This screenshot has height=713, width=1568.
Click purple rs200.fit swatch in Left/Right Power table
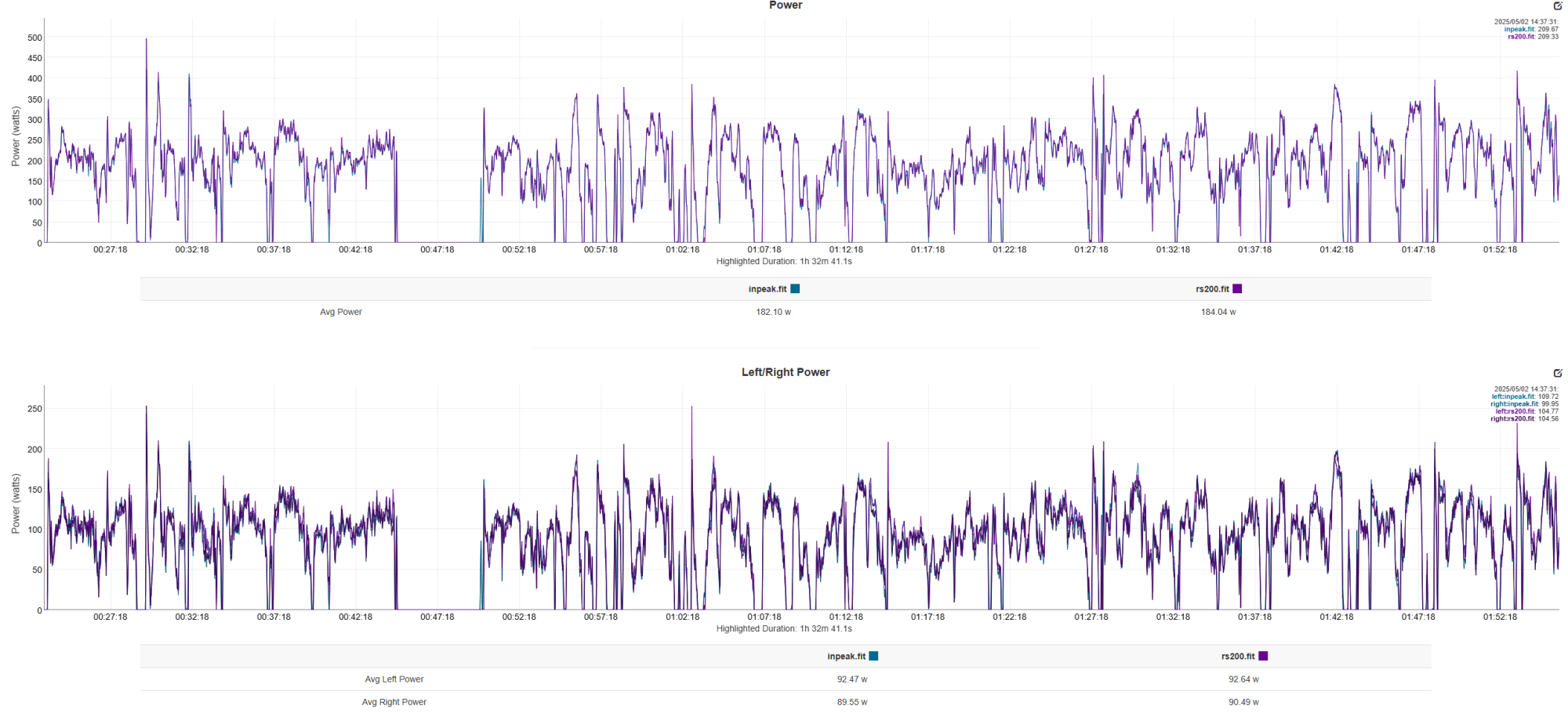(1263, 657)
